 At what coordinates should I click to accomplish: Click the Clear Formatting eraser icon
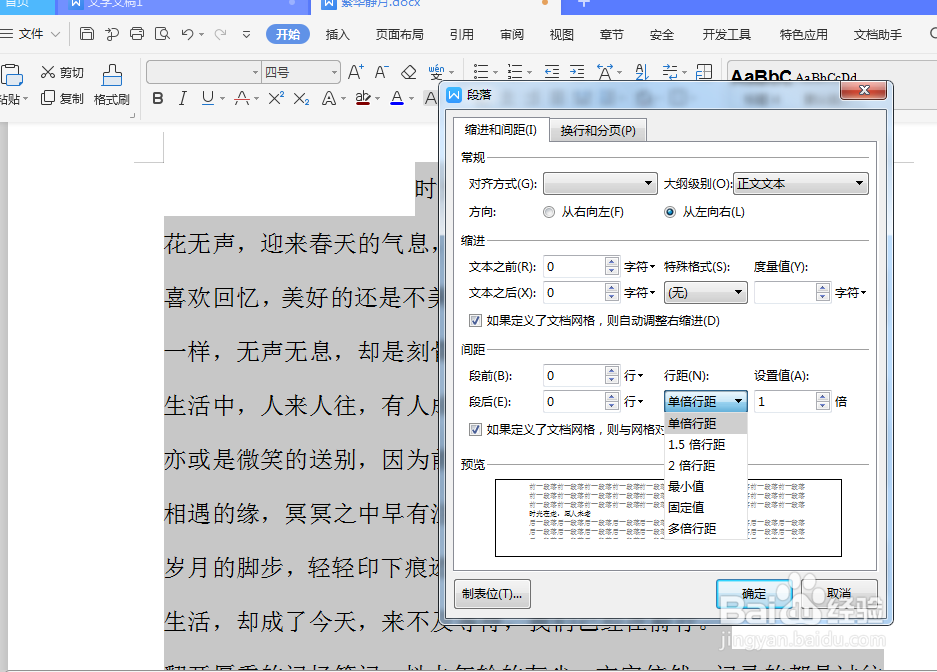409,72
